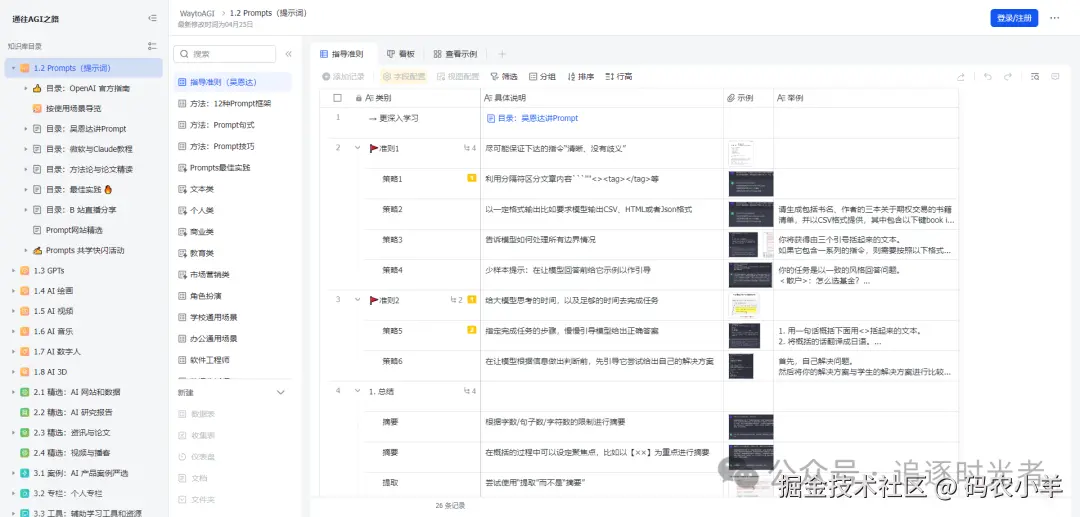This screenshot has width=1080, height=517.
Task: Open the 筛选 filter option
Action: point(504,77)
